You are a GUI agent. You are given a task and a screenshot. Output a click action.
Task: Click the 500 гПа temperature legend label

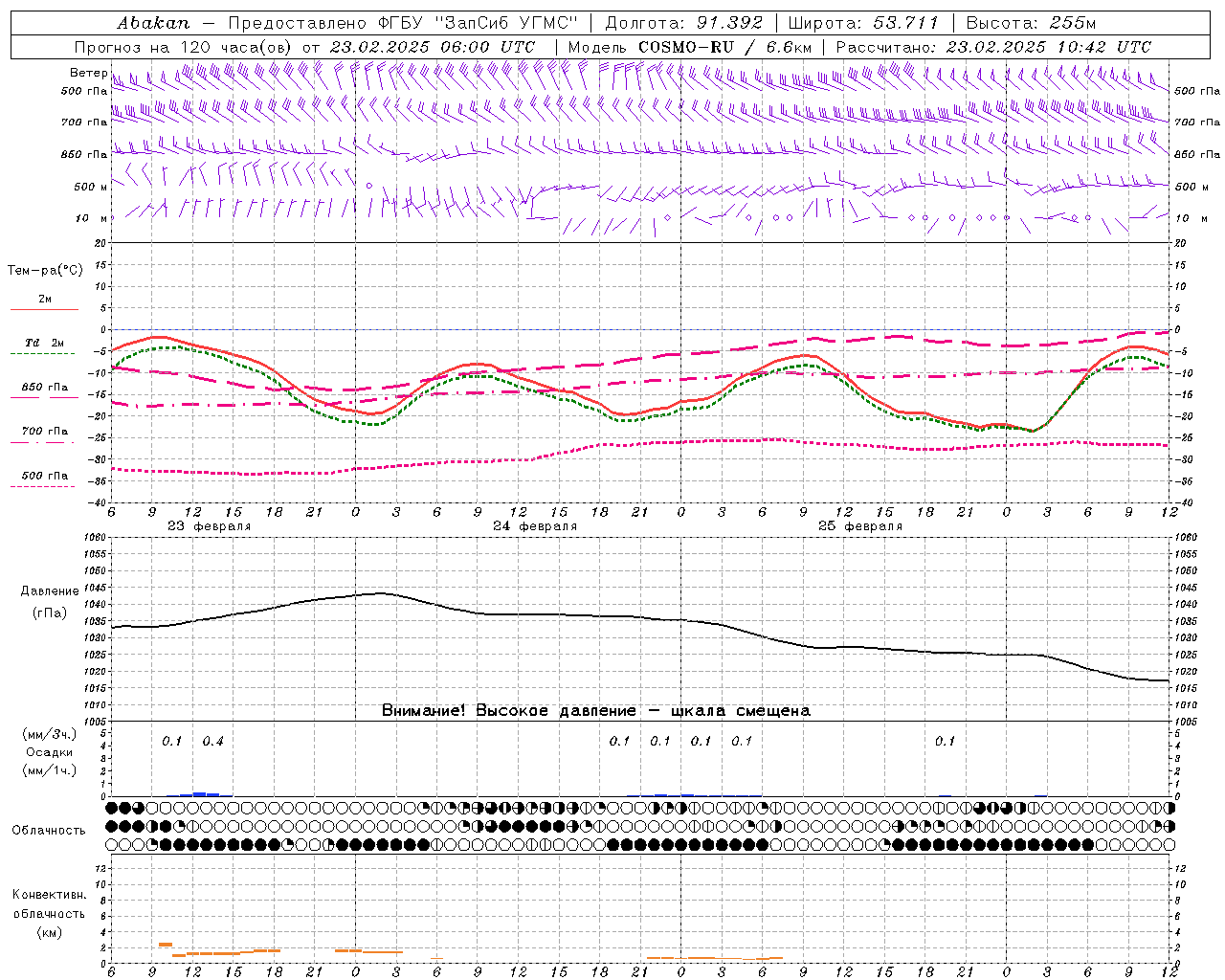[45, 476]
